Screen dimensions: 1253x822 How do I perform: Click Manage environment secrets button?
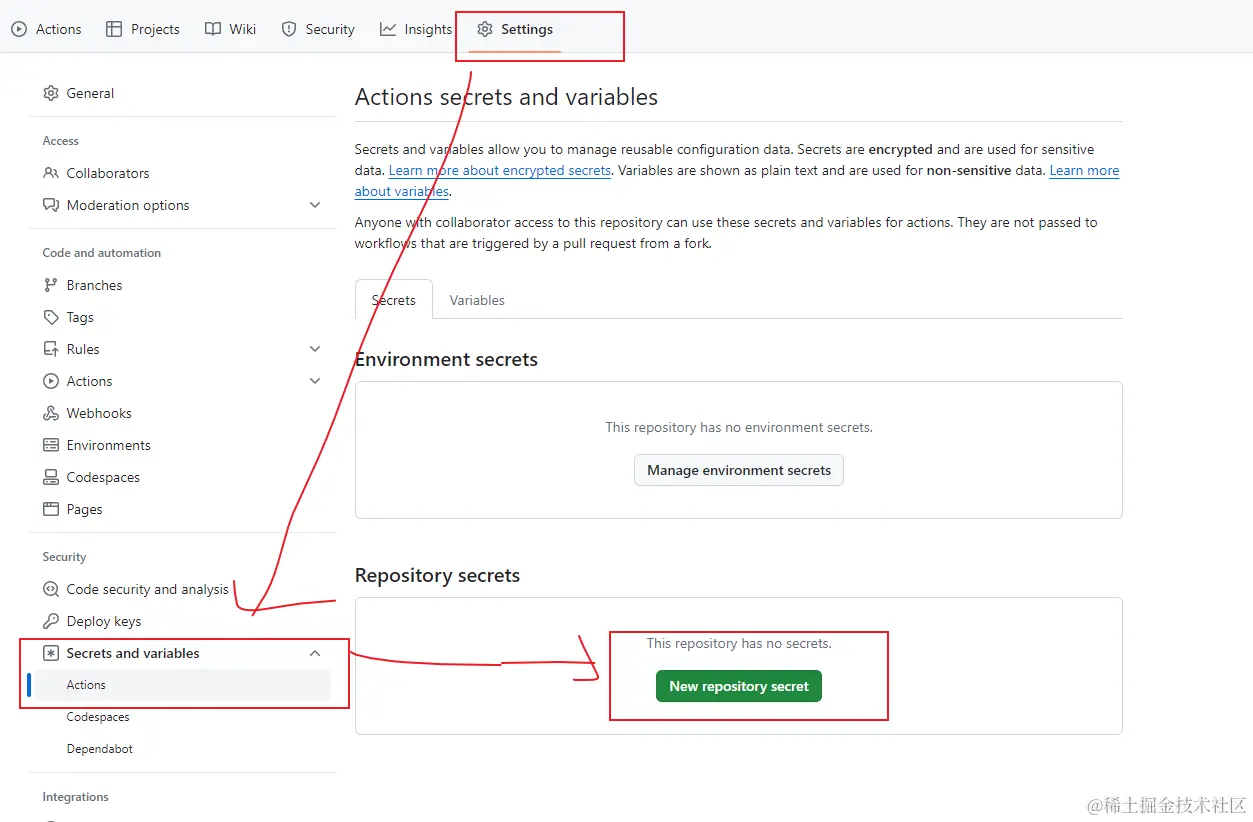coord(739,470)
